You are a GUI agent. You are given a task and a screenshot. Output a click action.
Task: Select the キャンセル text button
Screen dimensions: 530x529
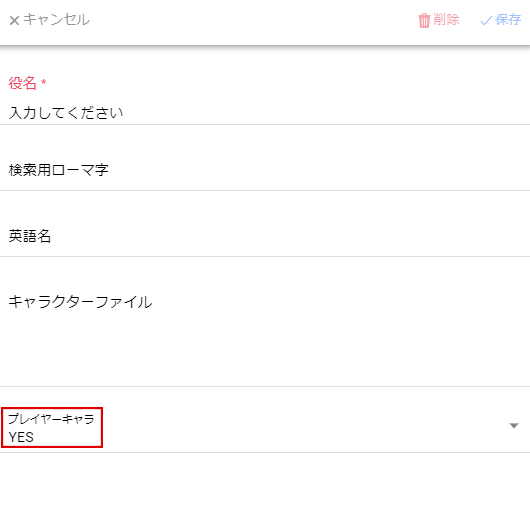(x=56, y=20)
